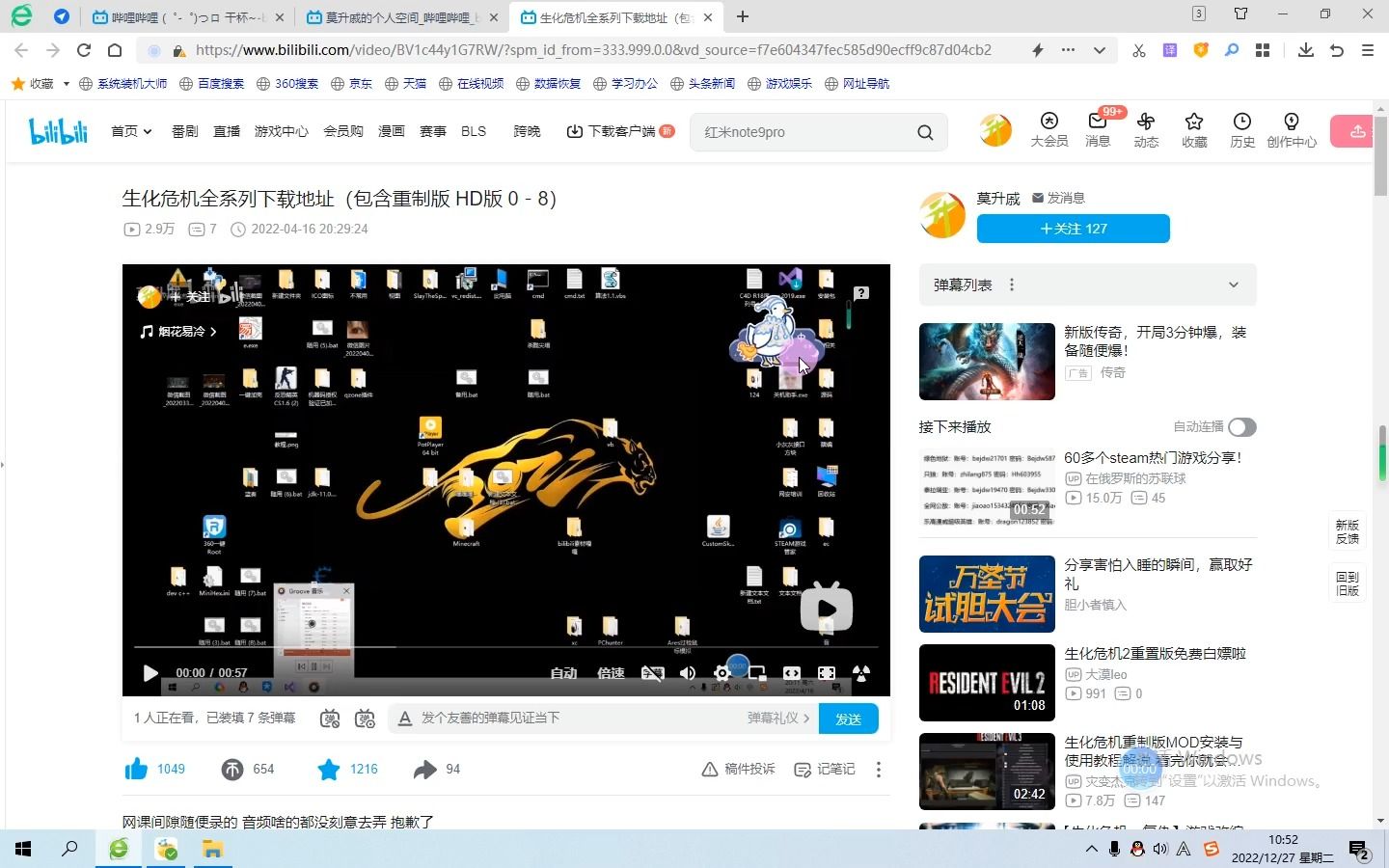This screenshot has width=1389, height=868.
Task: Toggle the 自动连播 autoplay switch
Action: pos(1241,426)
